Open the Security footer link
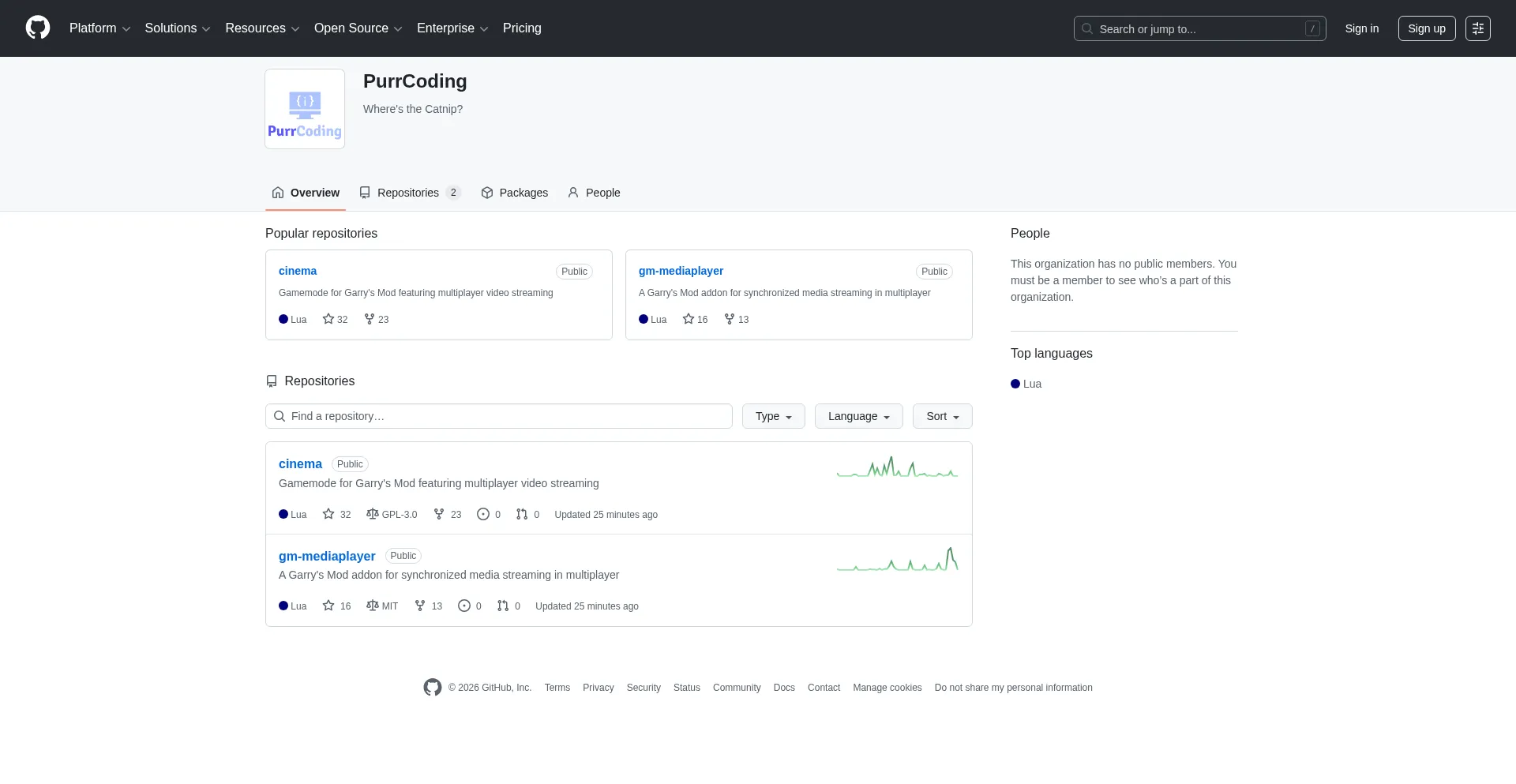The width and height of the screenshot is (1516, 784). 644,688
